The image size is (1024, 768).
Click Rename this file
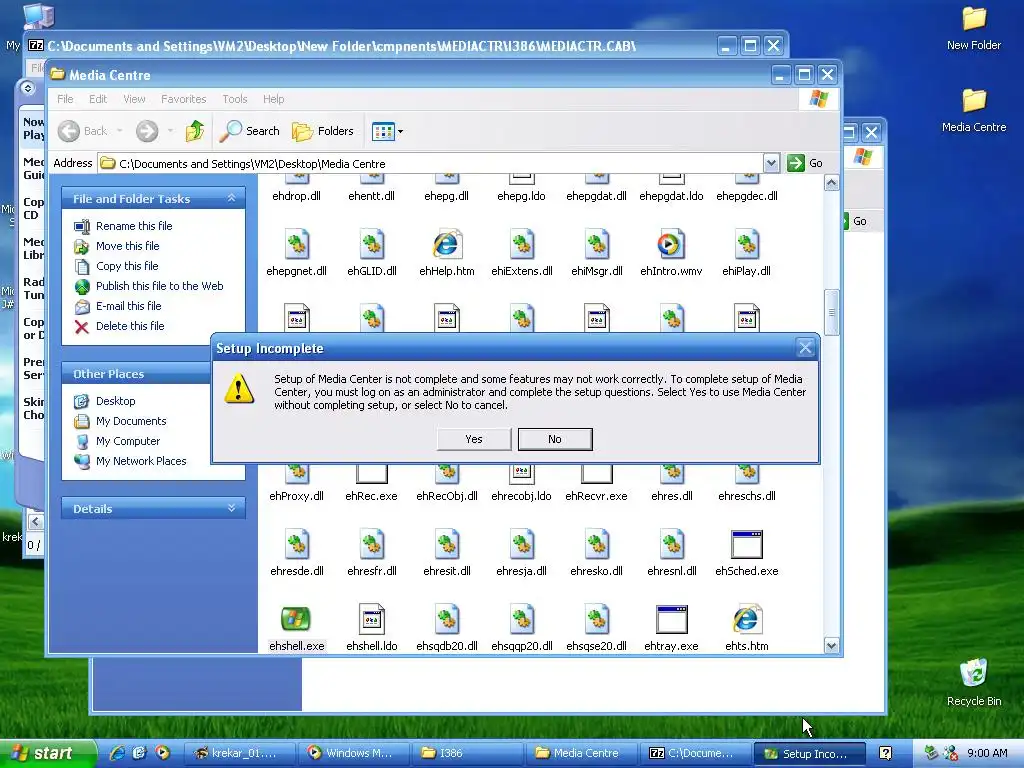coord(134,226)
